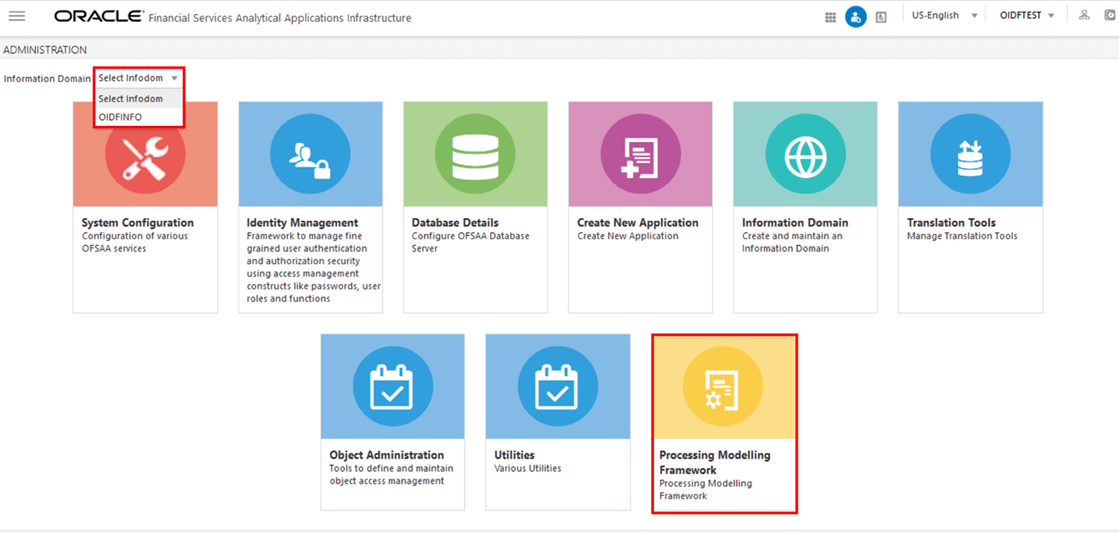Screen dimensions: 1119x533
Task: Click the Translation Tools database icon
Action: pos(970,154)
